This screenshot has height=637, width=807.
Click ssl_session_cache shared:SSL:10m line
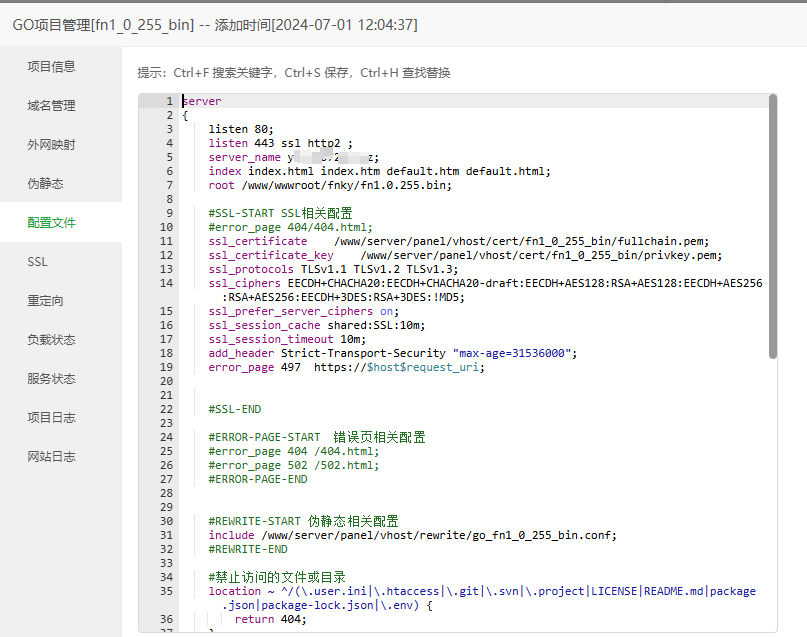click(x=317, y=325)
